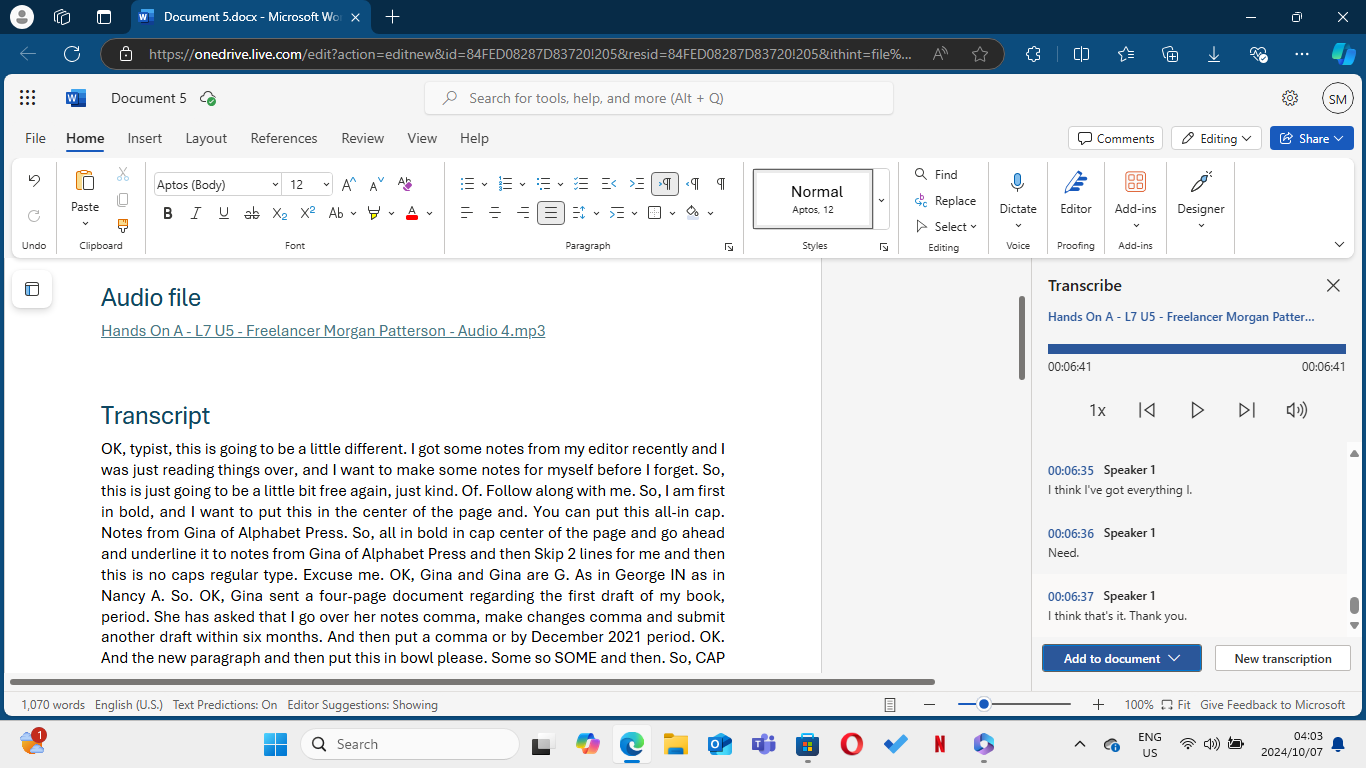
Task: Open the Comments pane
Action: click(x=1115, y=138)
